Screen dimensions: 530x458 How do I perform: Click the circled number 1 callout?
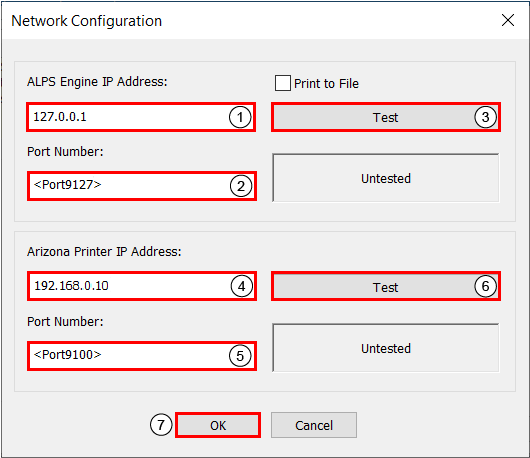click(x=240, y=117)
